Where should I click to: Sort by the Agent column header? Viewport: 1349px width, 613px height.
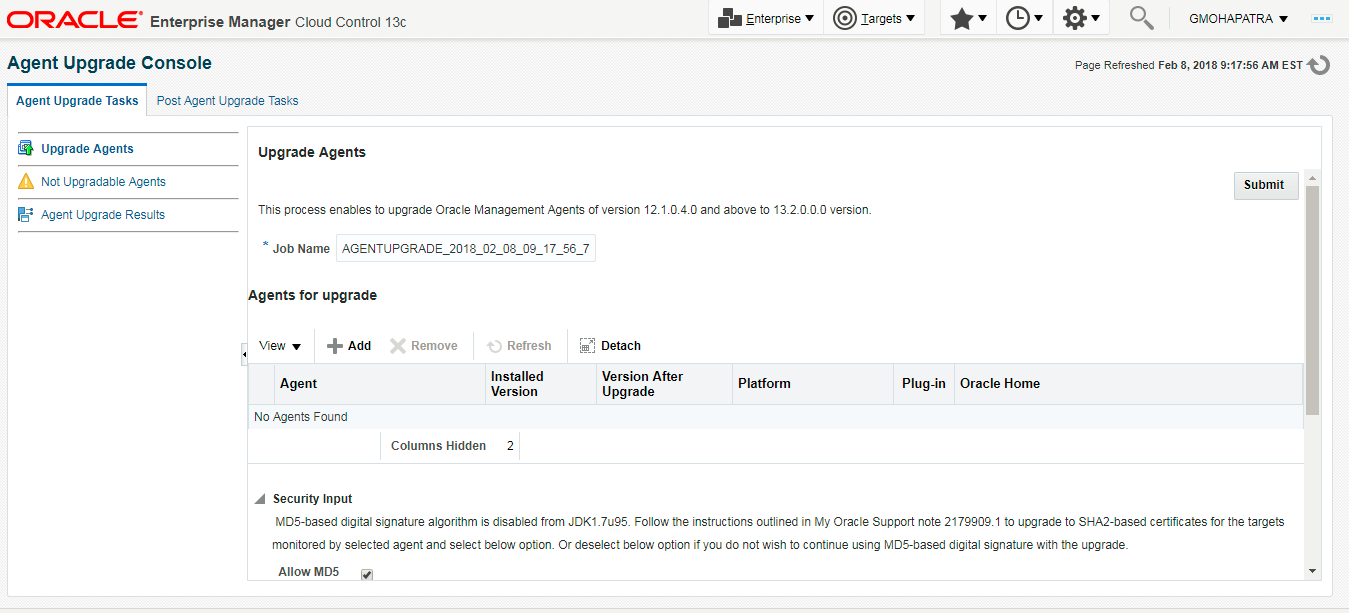380,384
